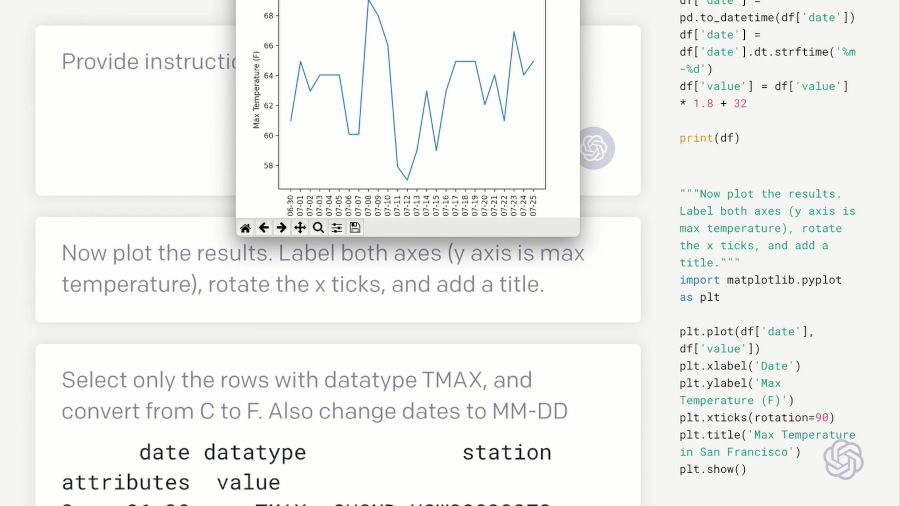Save the figure with floppy icon
Viewport: 900px width, 506px height.
pos(355,228)
